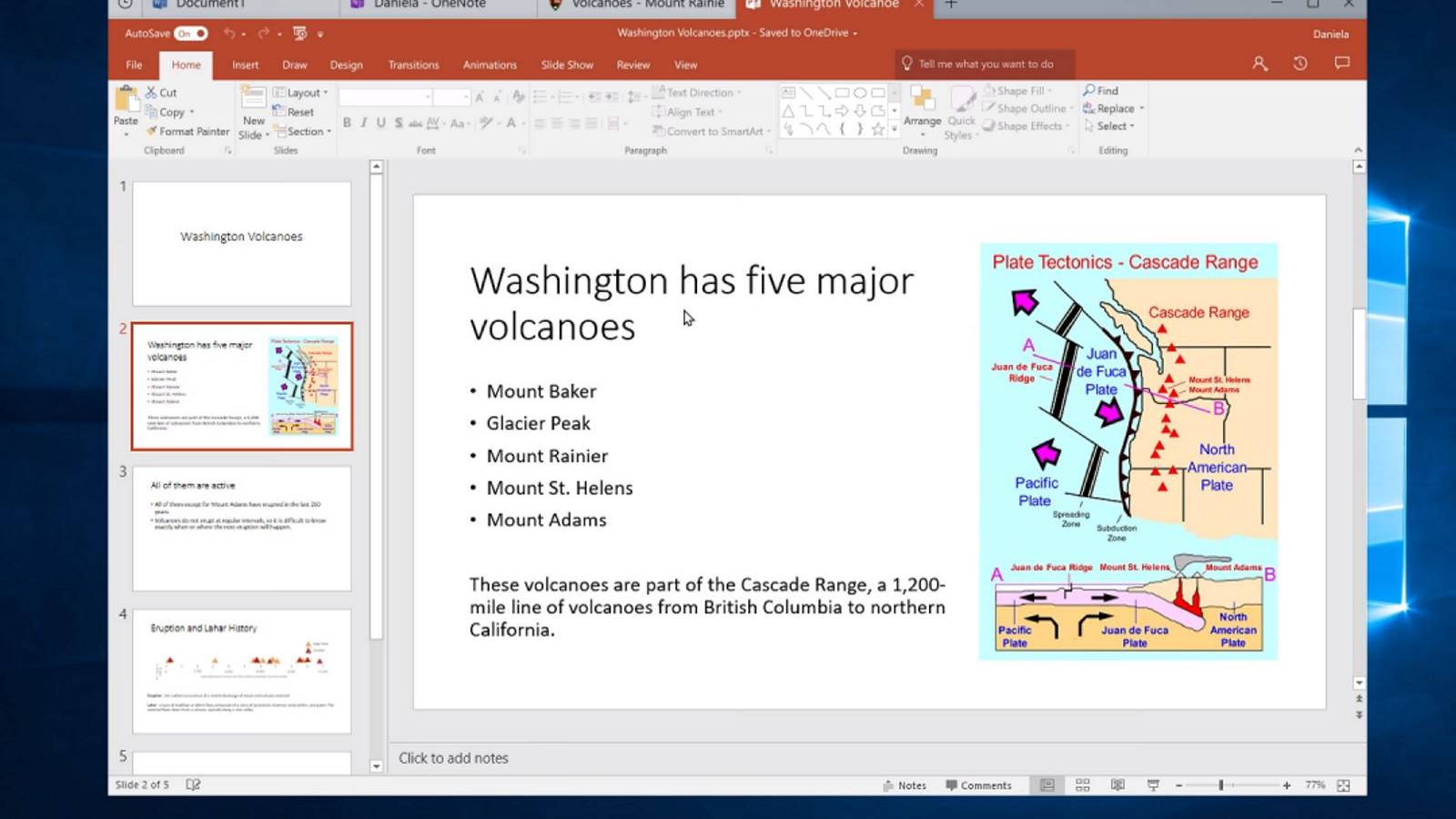Open the font name combo box
1456x819 pixels.
385,96
